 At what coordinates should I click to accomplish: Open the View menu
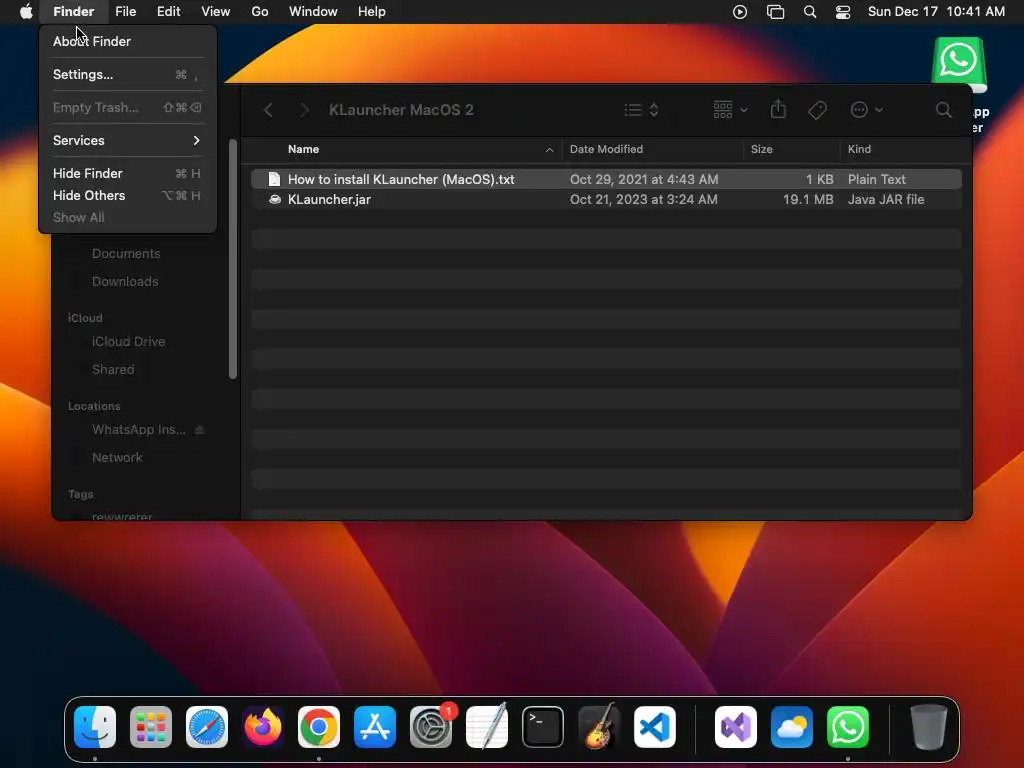216,12
